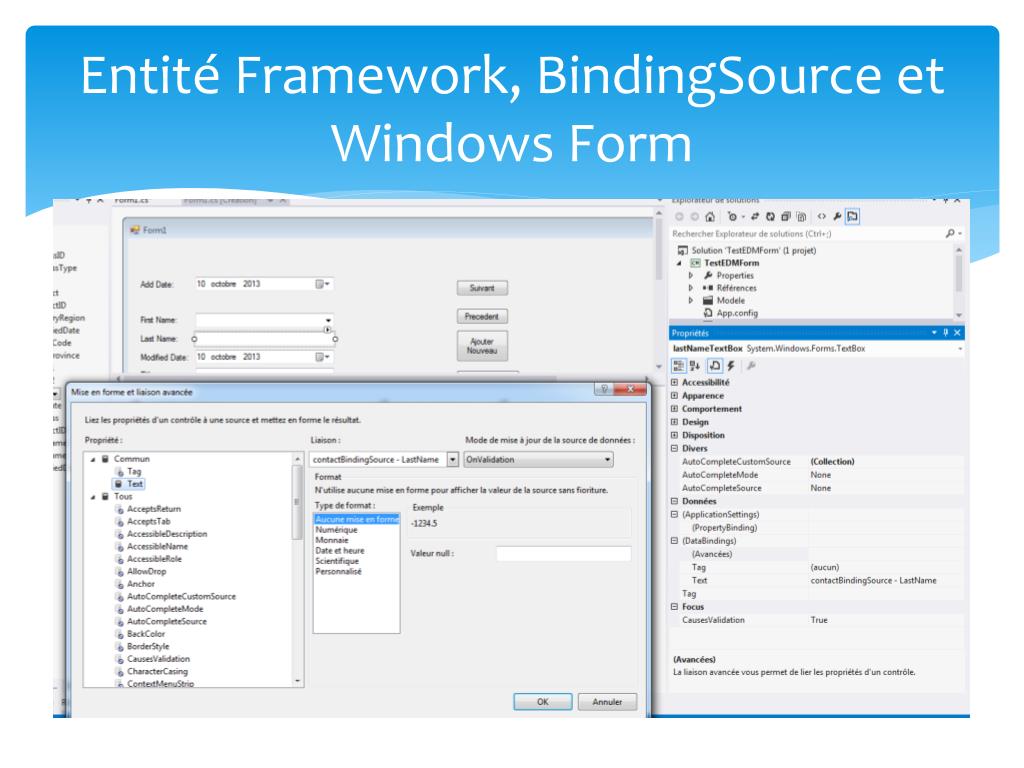Screen dimensions: 1024x768
Task: Click the Form1 window icon in designer
Action: 135,230
